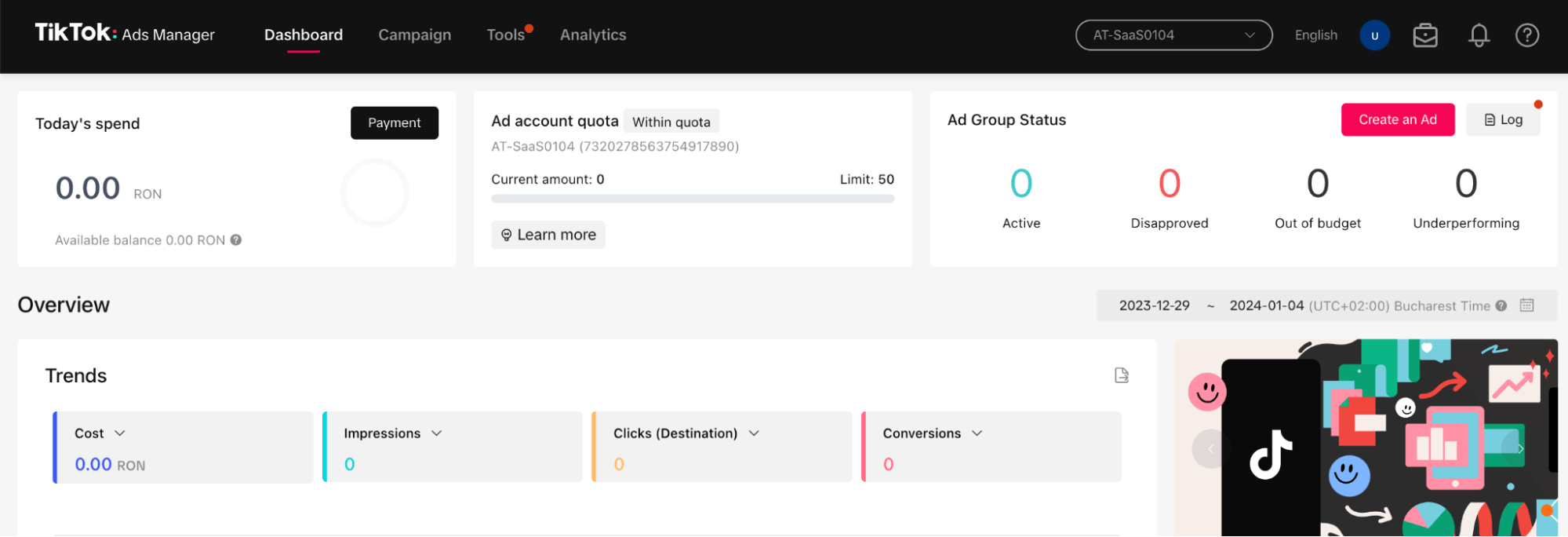Open the Log button
Viewport: 1568px width, 537px height.
tap(1503, 120)
